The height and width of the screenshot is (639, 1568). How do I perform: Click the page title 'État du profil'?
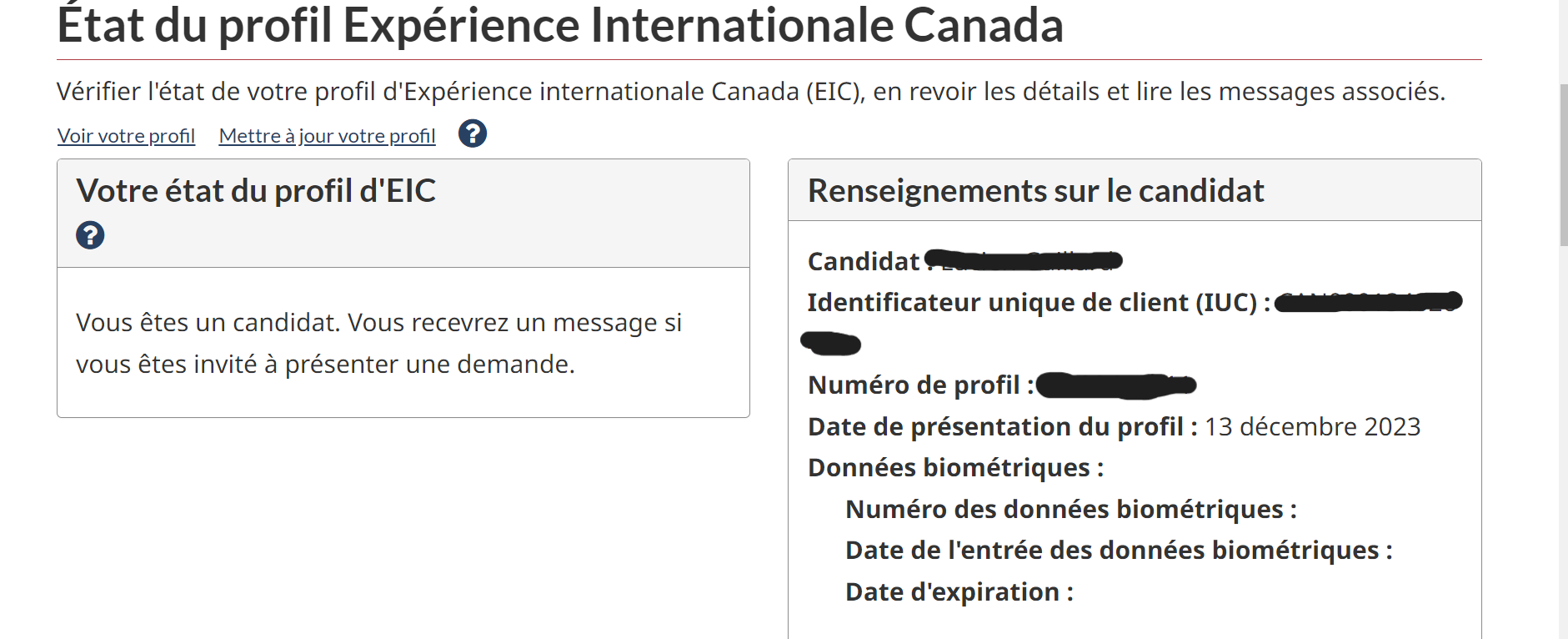point(560,25)
